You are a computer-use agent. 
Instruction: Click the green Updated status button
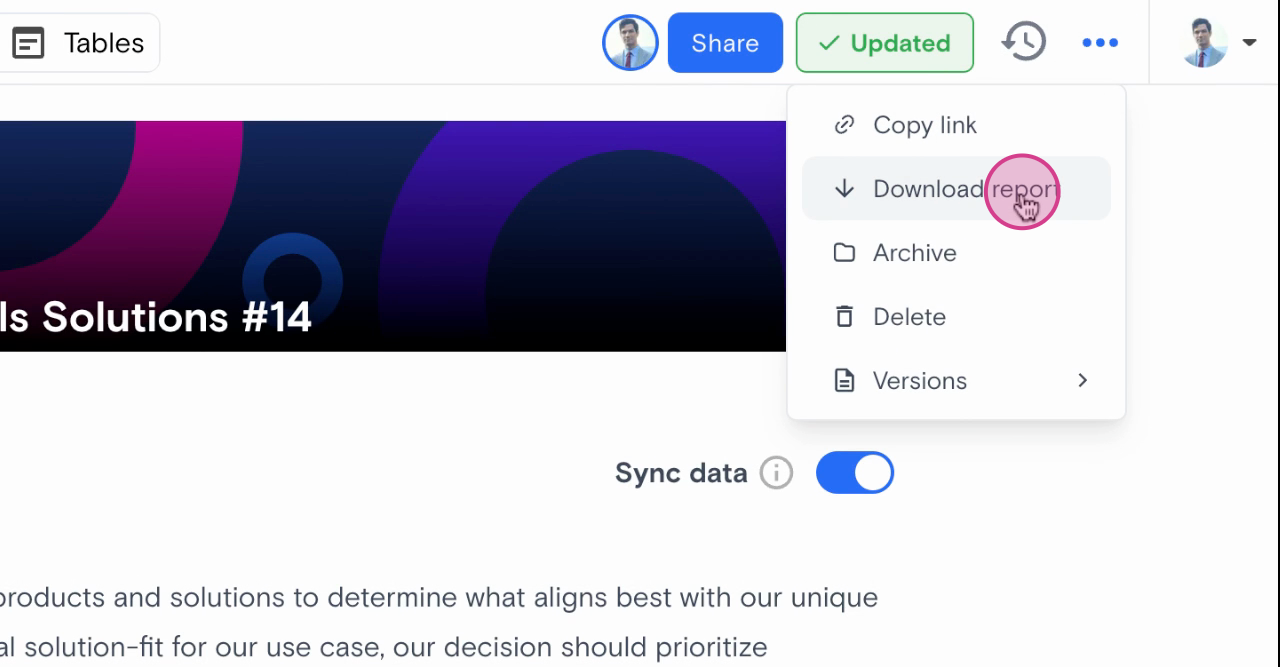coord(884,43)
